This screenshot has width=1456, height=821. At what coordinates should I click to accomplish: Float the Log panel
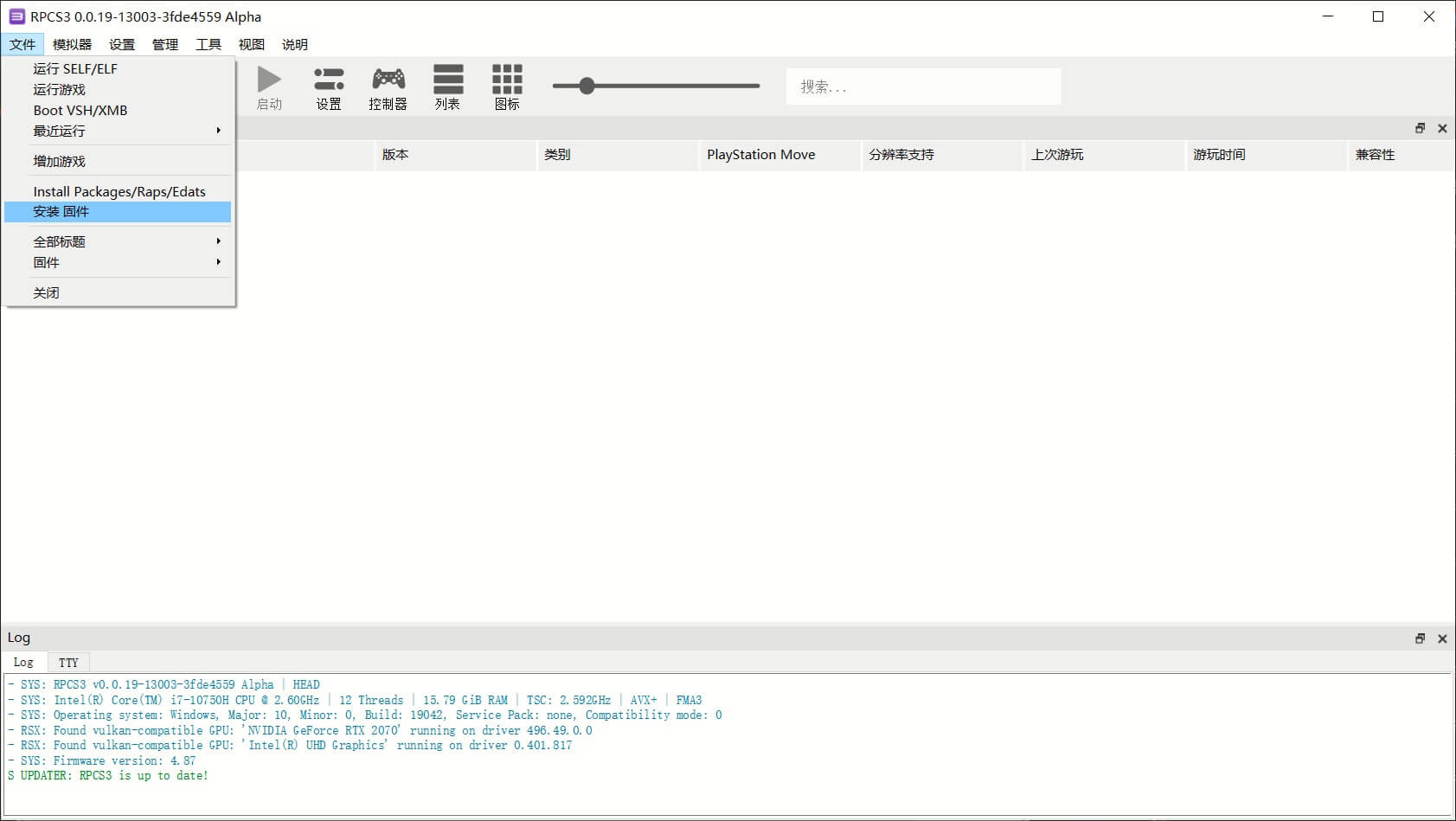click(x=1420, y=638)
